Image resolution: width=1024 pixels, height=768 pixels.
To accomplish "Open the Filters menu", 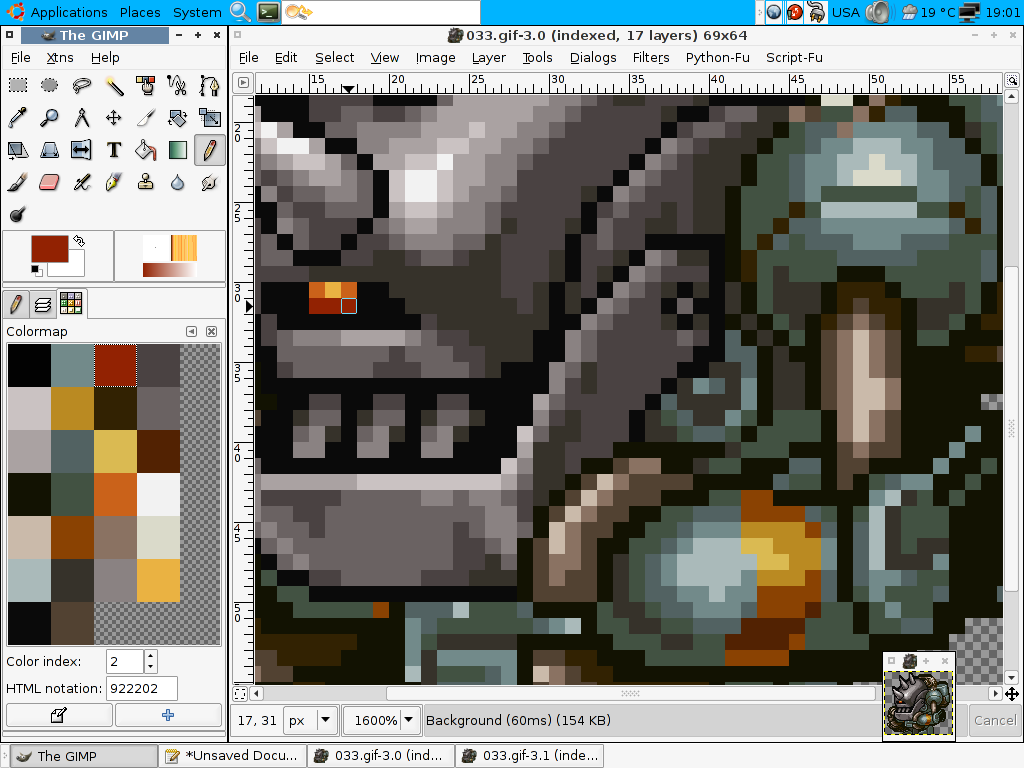I will 651,57.
